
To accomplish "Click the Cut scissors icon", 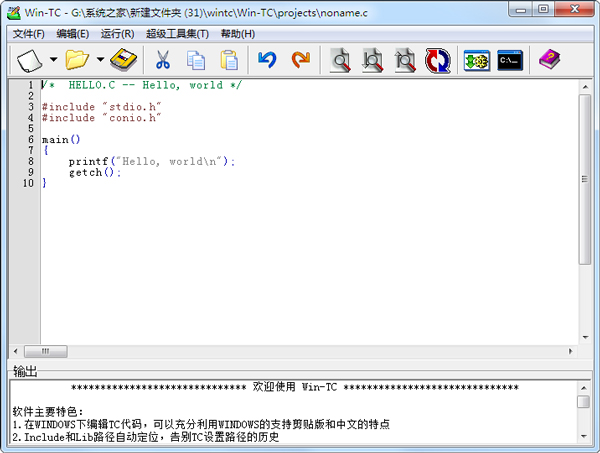I will point(162,60).
